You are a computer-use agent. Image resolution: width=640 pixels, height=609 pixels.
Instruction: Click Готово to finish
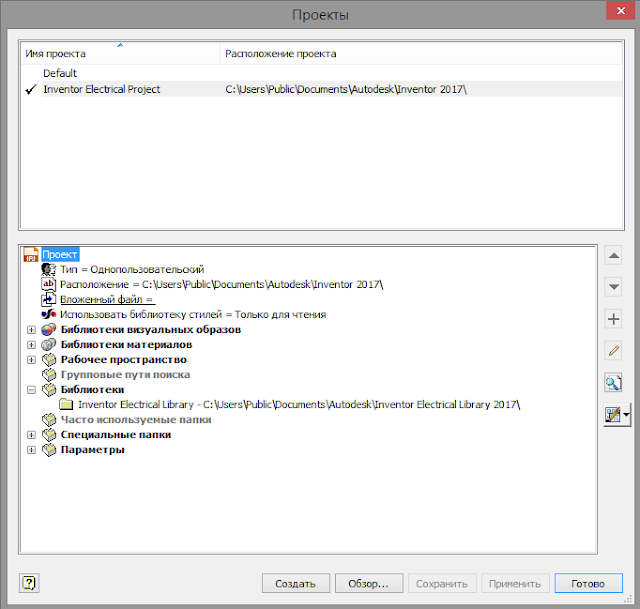[589, 583]
